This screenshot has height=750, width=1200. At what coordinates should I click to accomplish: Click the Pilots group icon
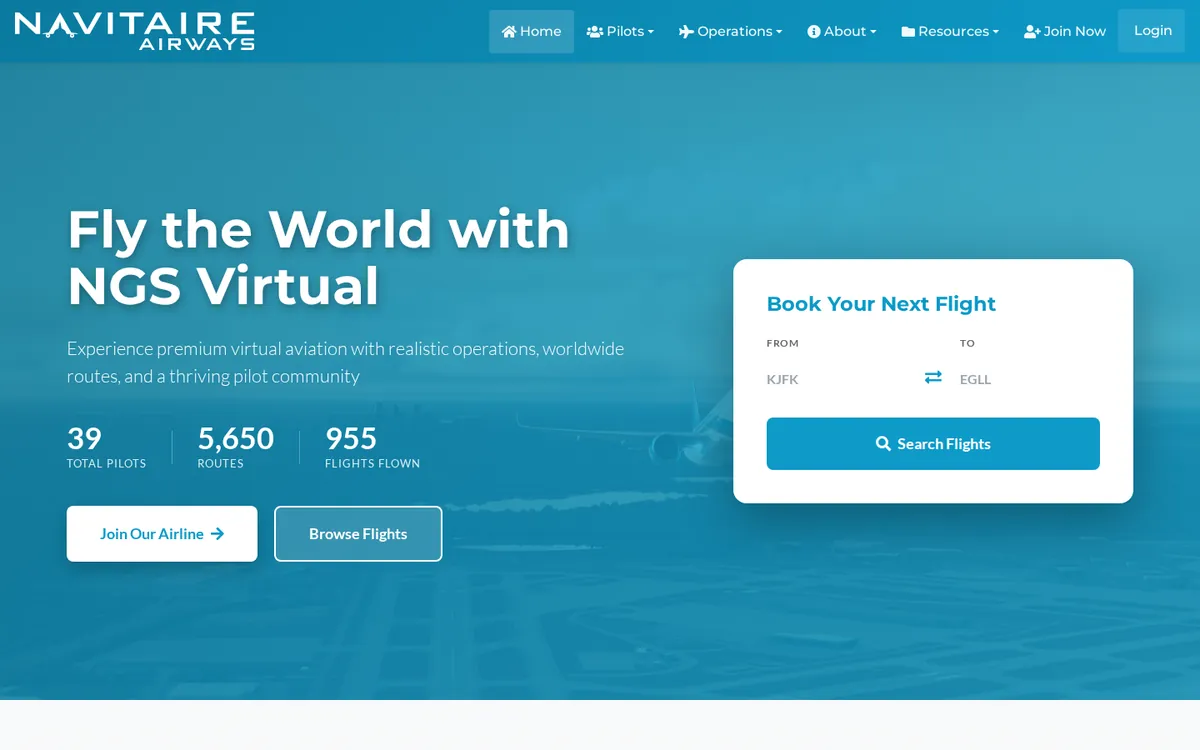click(595, 32)
